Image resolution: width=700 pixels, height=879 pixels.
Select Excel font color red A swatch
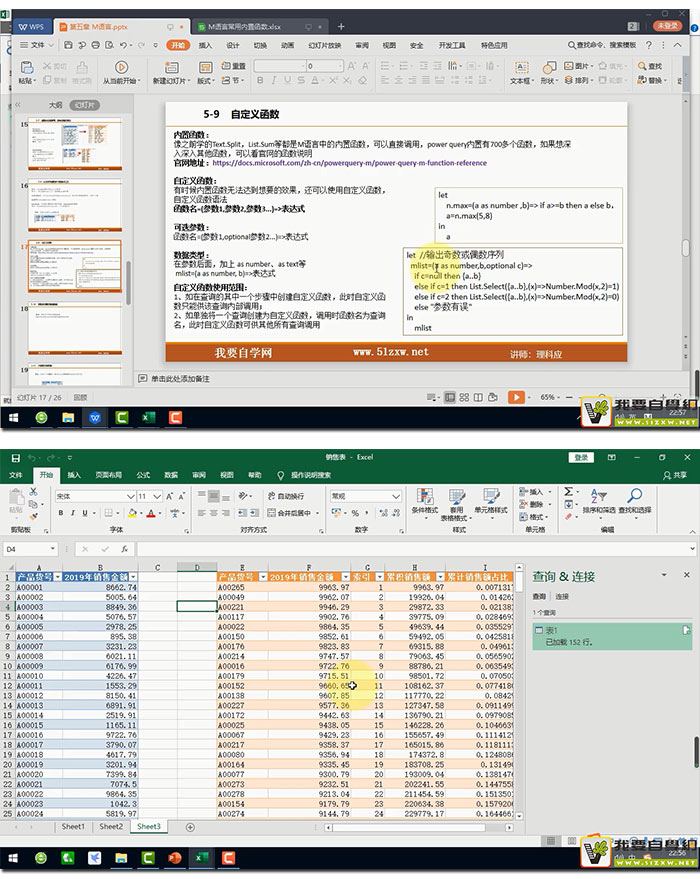tap(150, 513)
